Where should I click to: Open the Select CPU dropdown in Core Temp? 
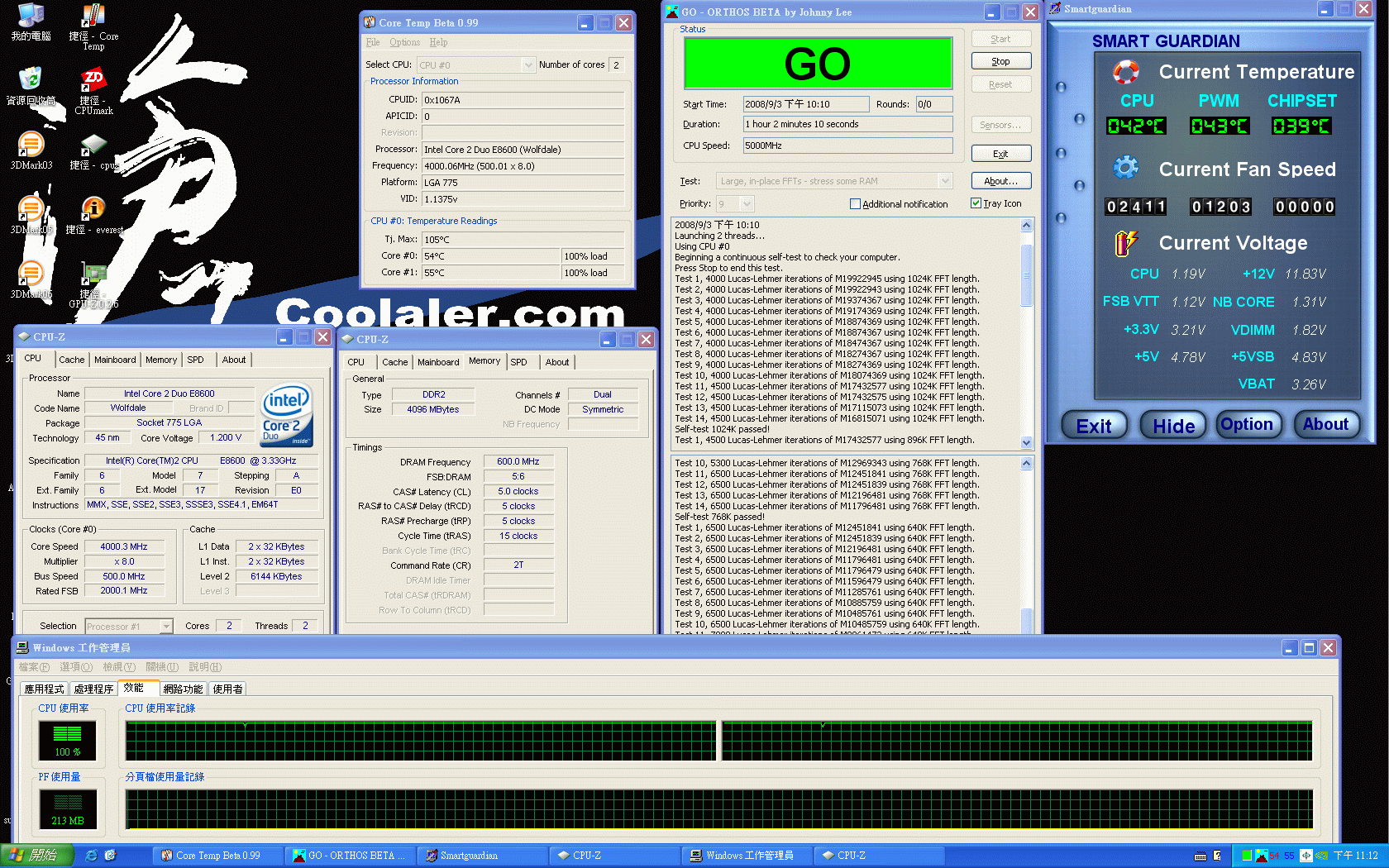(527, 64)
